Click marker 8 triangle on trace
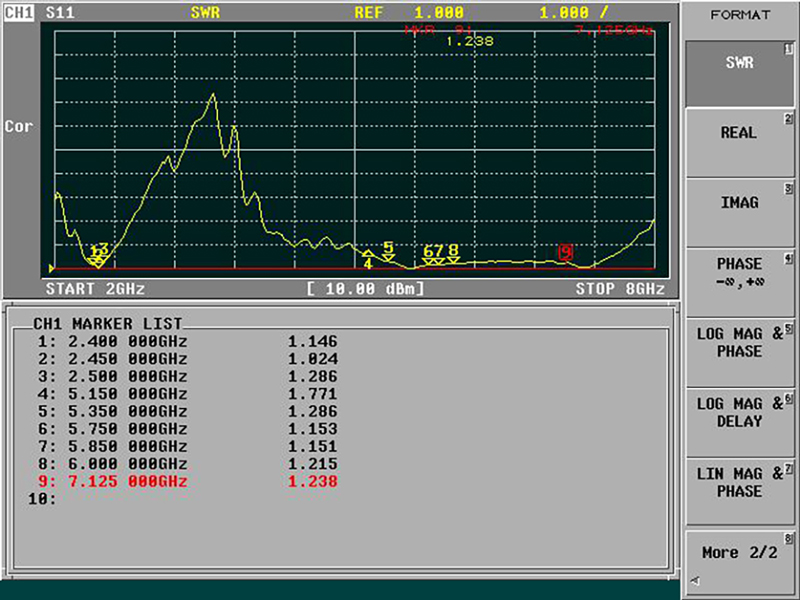The width and height of the screenshot is (800, 600). click(453, 260)
